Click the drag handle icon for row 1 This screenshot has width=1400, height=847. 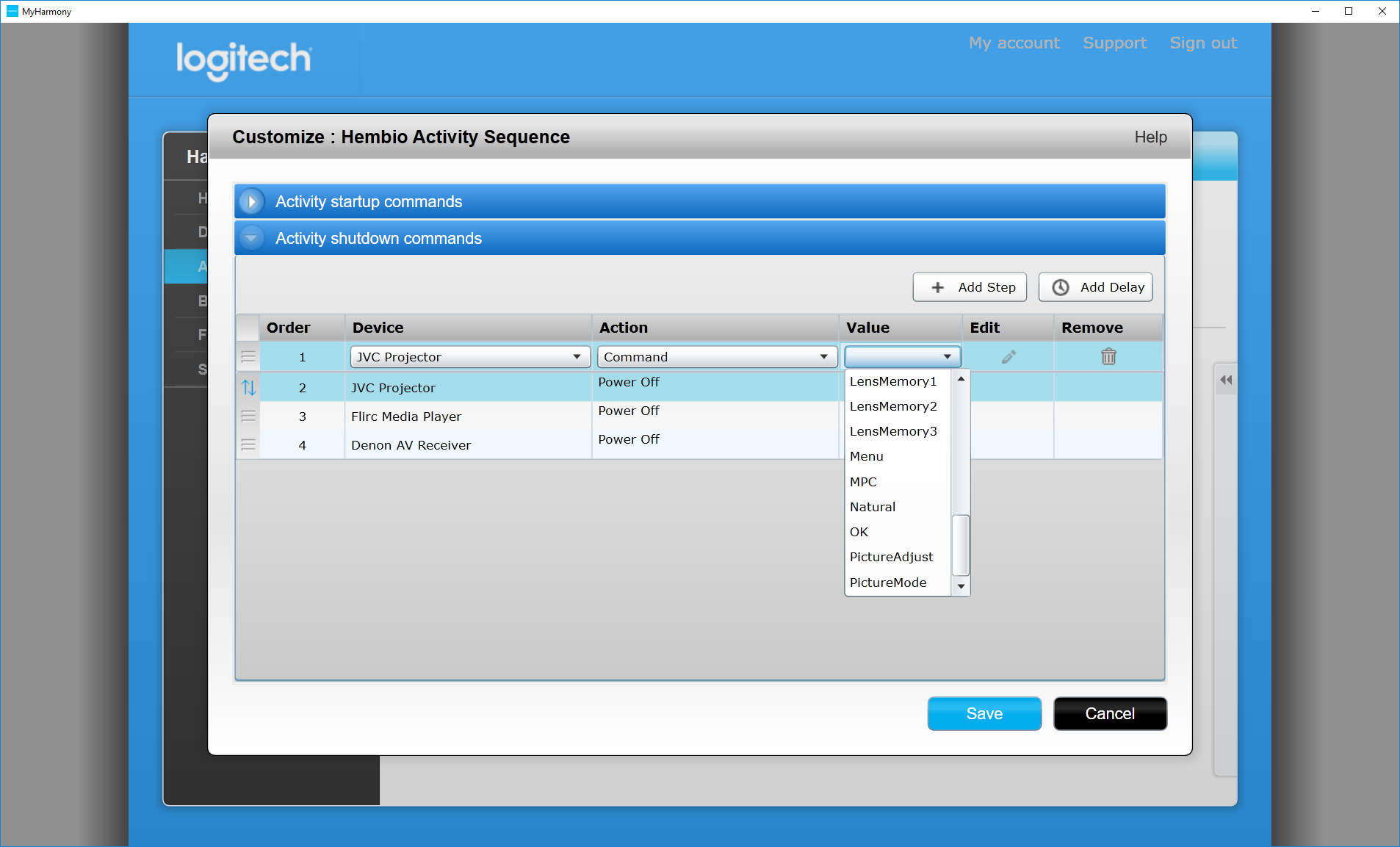[x=248, y=357]
